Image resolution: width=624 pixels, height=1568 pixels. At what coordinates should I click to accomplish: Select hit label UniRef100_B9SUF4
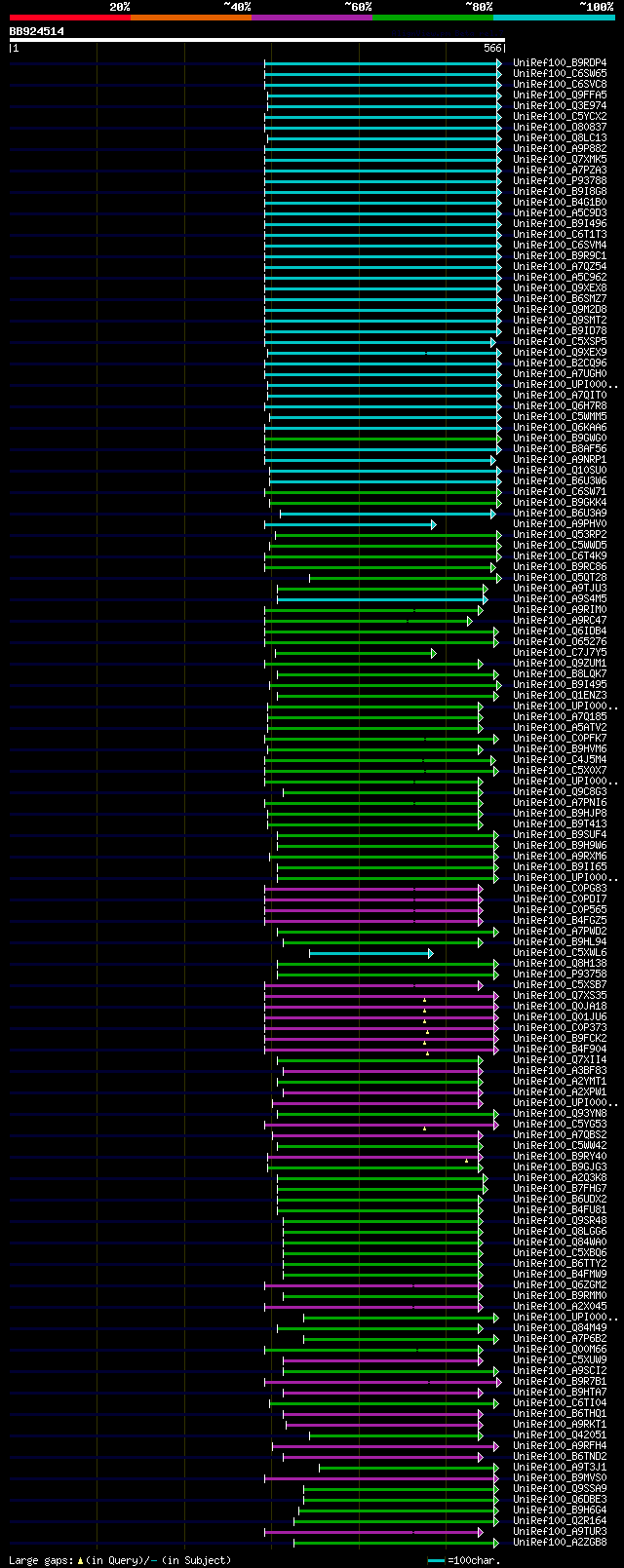click(560, 834)
